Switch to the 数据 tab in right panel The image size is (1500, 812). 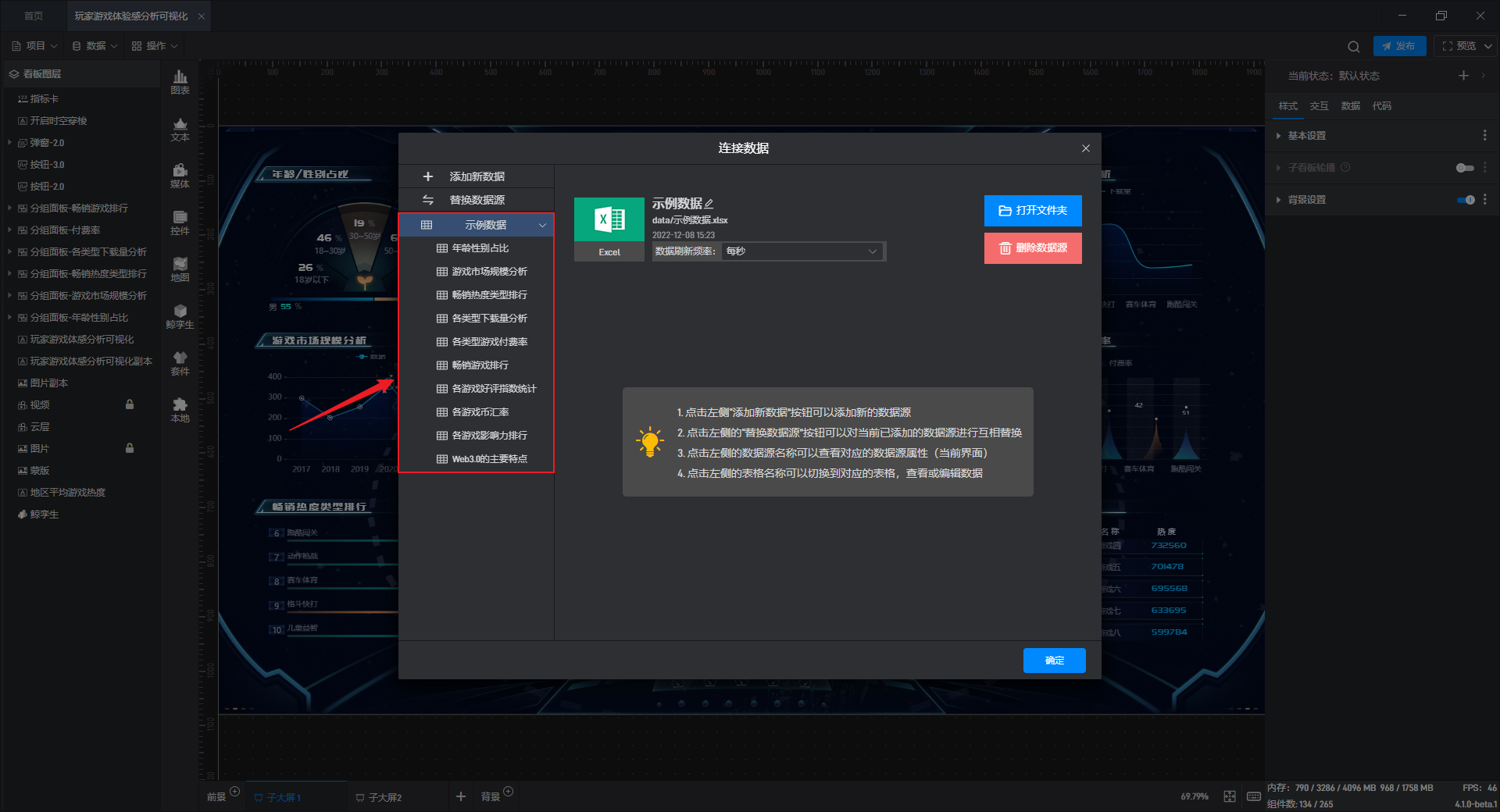point(1350,106)
